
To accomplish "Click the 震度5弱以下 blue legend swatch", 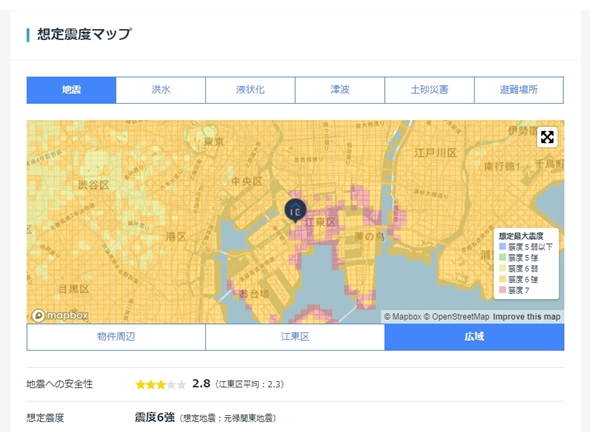I will 502,247.
